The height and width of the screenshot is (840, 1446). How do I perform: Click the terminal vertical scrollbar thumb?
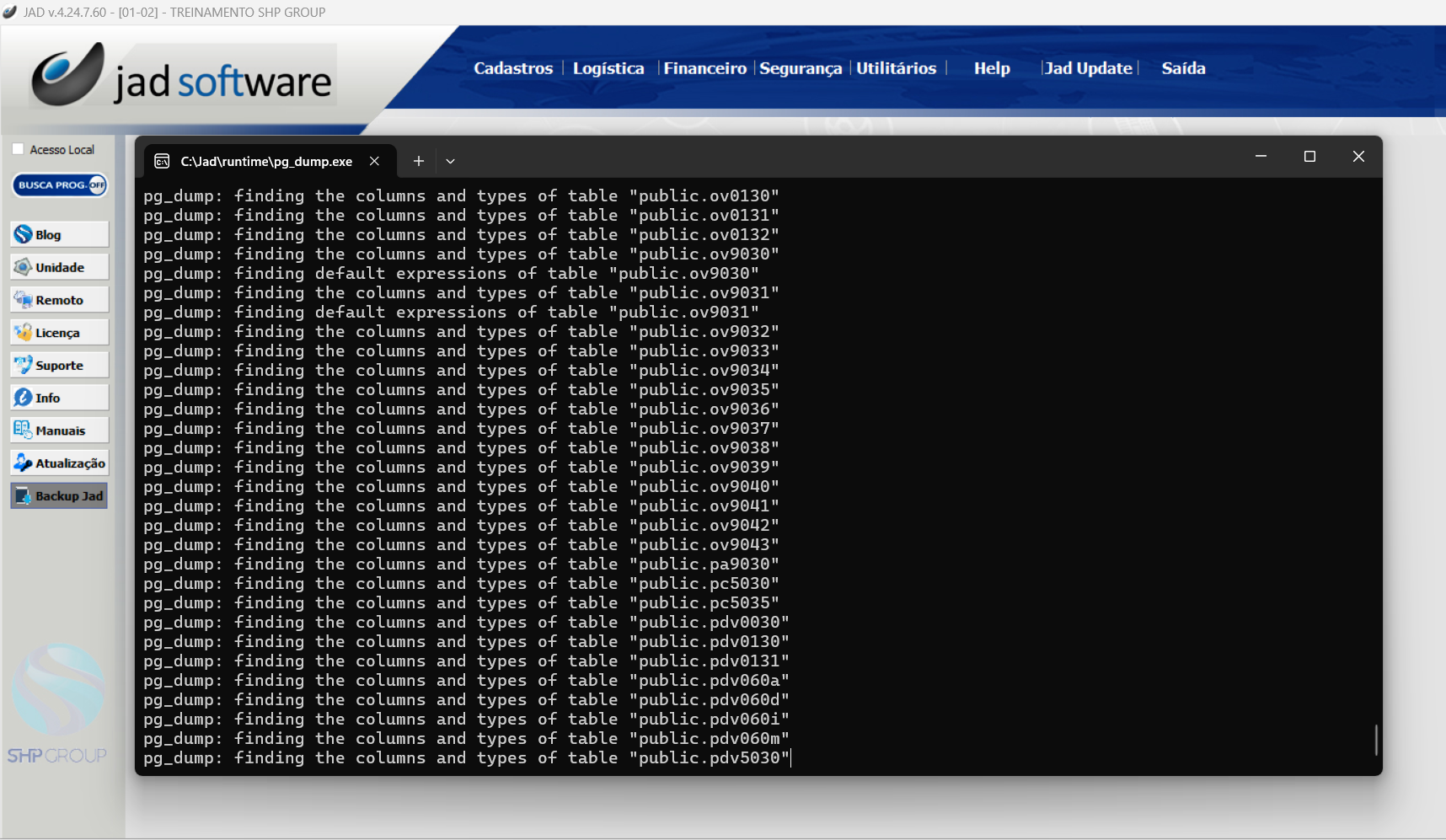[x=1375, y=740]
